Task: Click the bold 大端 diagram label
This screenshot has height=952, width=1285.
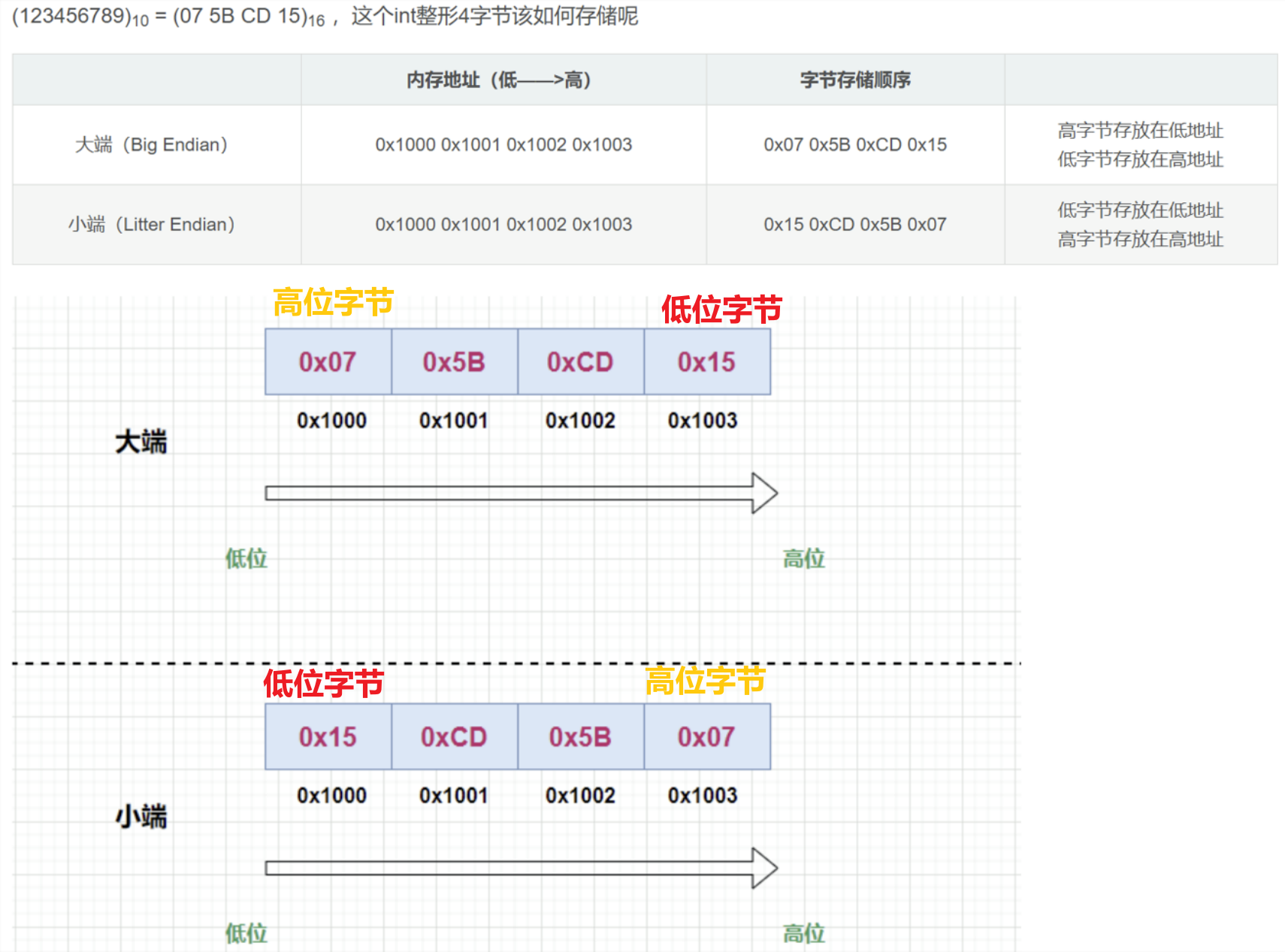Action: coord(141,441)
